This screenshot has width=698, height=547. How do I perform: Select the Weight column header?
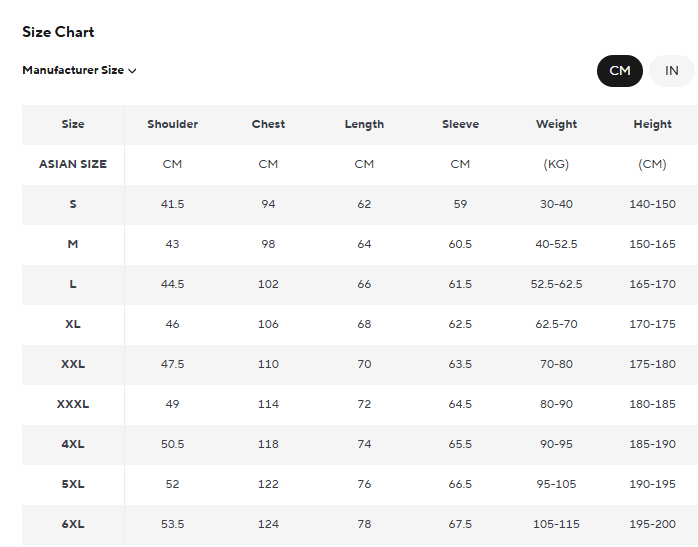pyautogui.click(x=556, y=124)
